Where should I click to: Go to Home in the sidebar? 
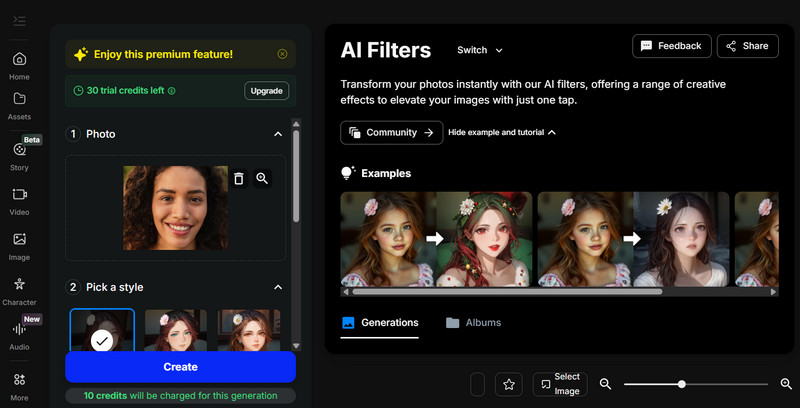tap(19, 66)
